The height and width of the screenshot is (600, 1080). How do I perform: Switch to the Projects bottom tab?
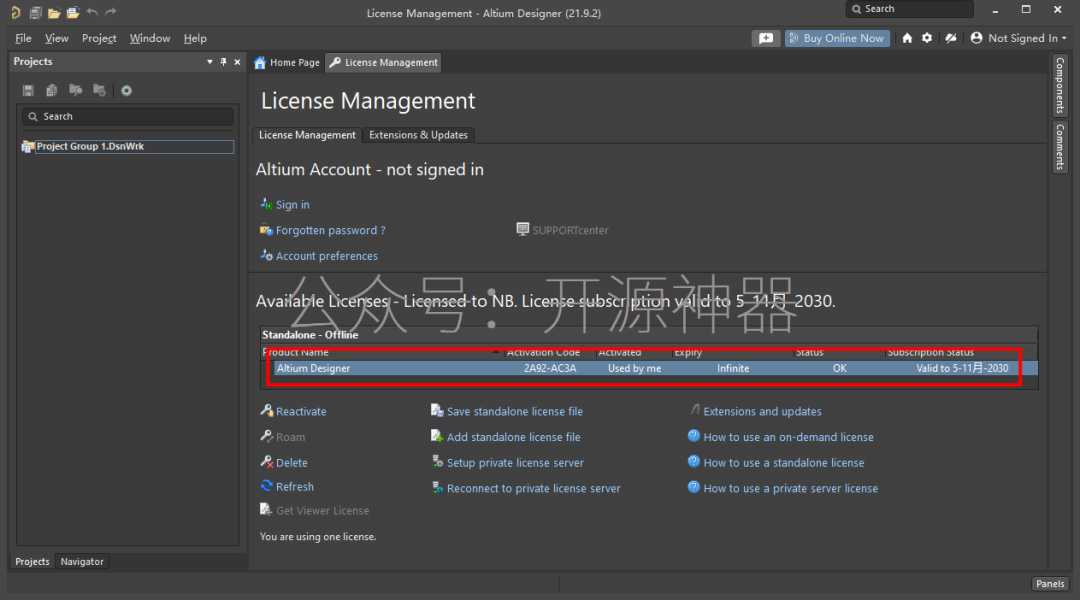click(x=32, y=561)
